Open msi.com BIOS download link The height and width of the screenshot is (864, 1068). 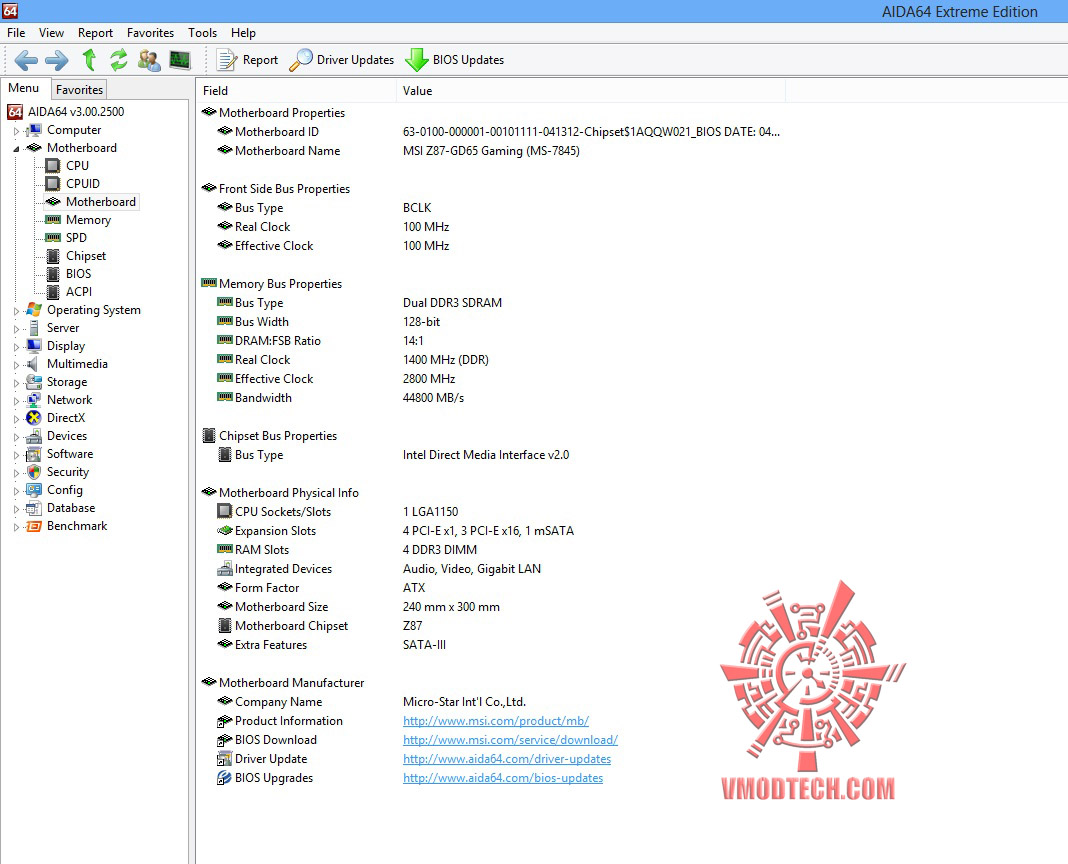coord(510,740)
